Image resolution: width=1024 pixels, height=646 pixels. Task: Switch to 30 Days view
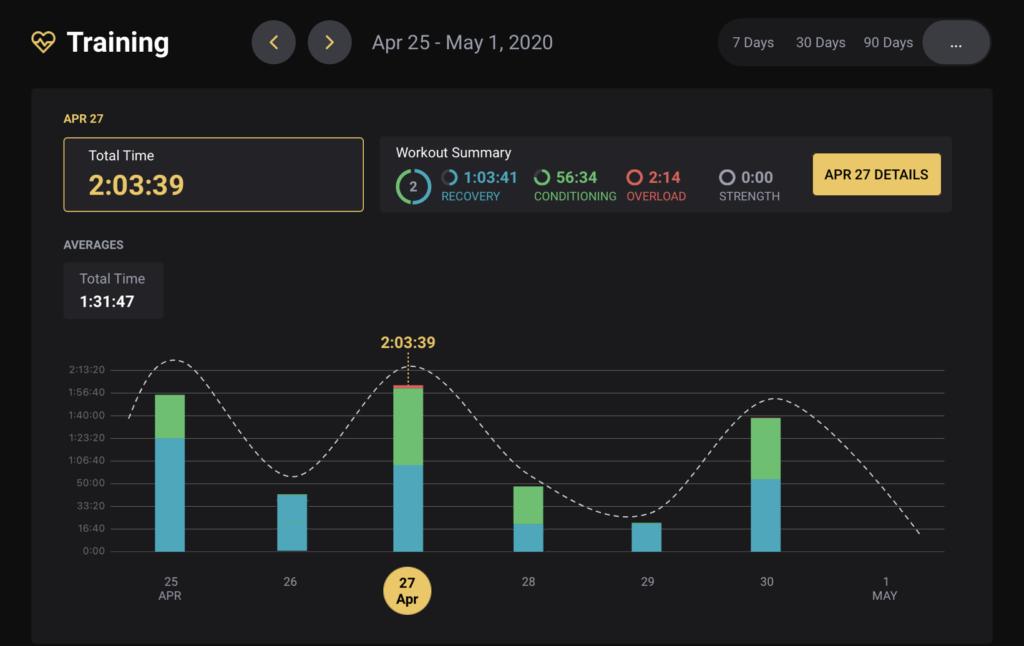pos(820,43)
